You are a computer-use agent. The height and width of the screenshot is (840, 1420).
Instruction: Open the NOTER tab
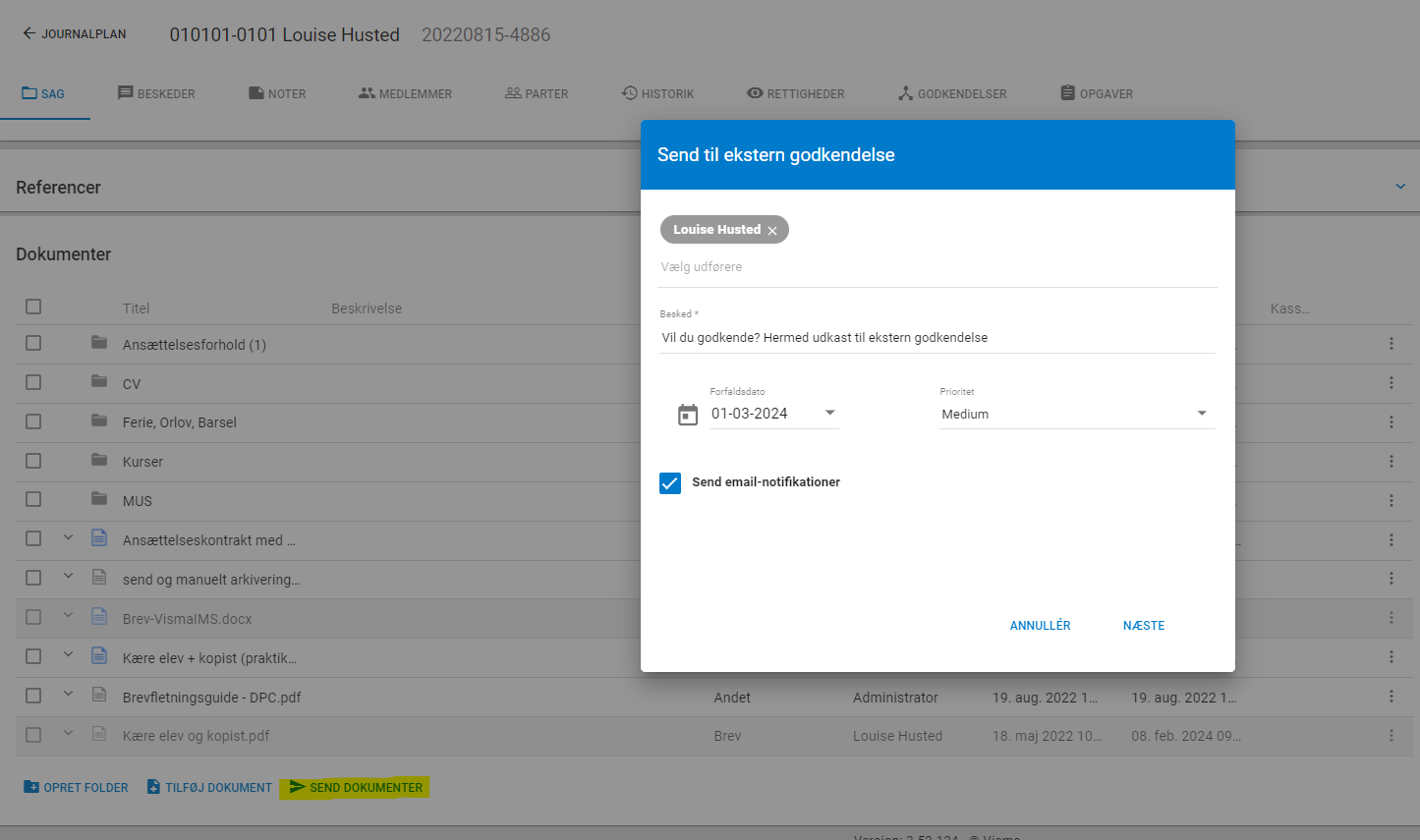[x=277, y=93]
